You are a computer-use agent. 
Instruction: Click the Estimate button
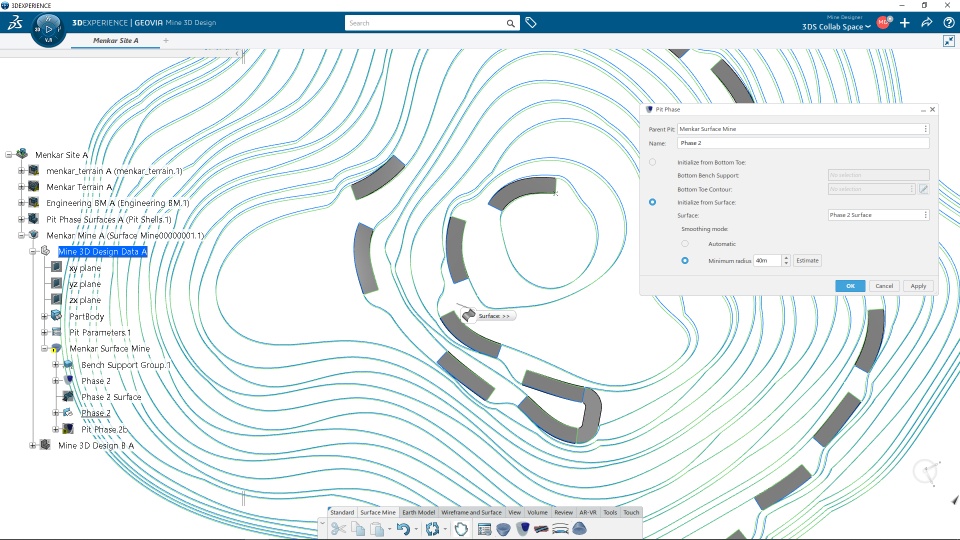(x=807, y=260)
